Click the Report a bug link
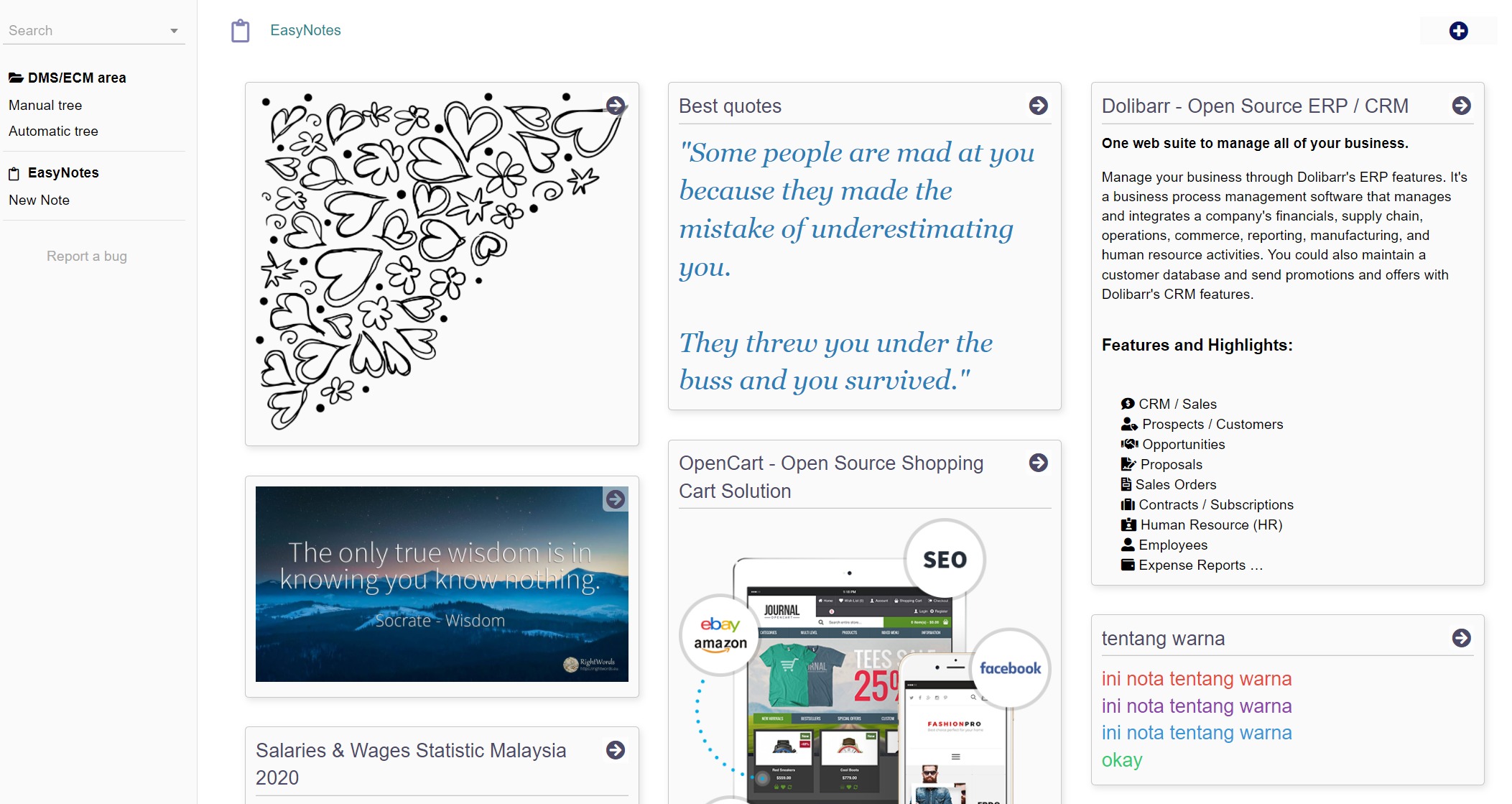The image size is (1512, 804). click(x=87, y=256)
